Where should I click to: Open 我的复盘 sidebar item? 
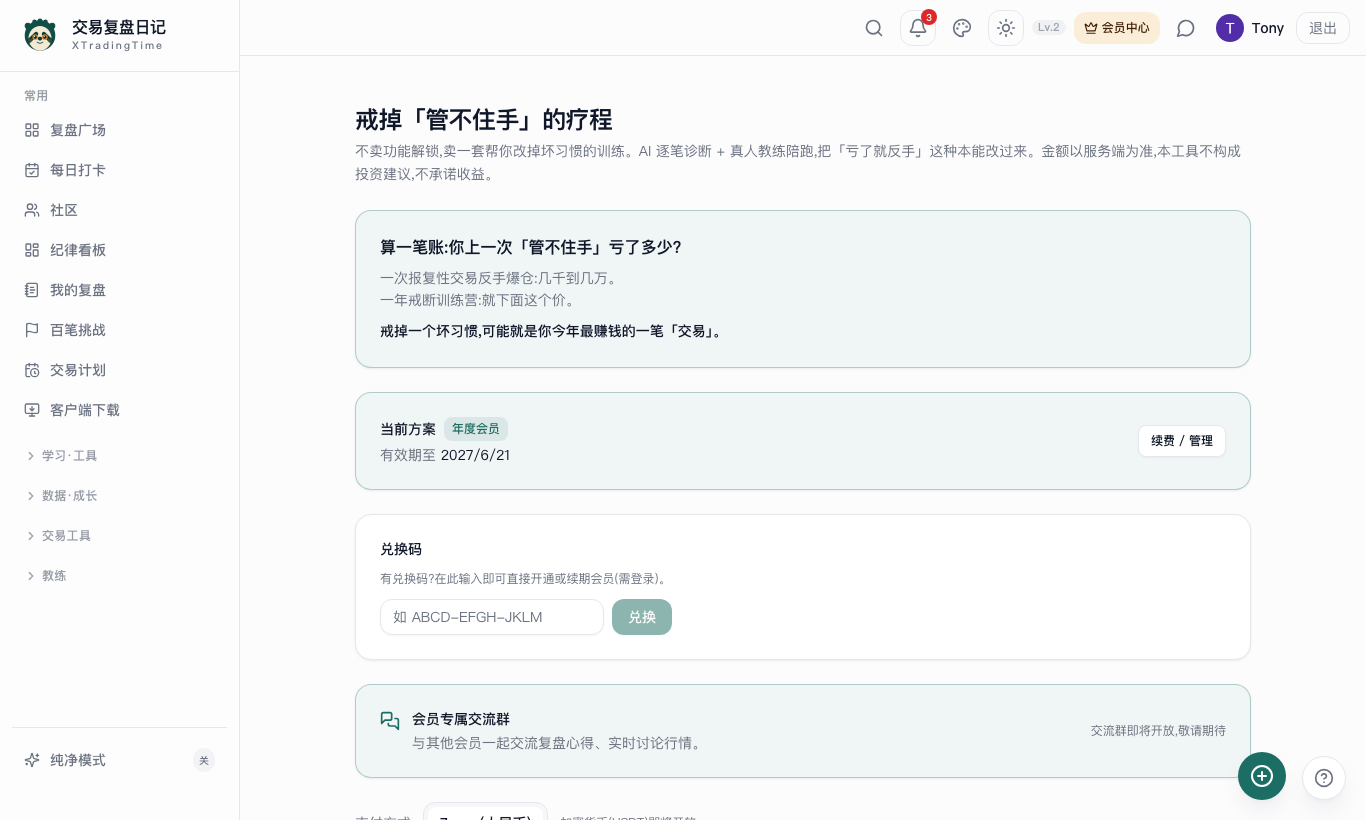[x=120, y=290]
